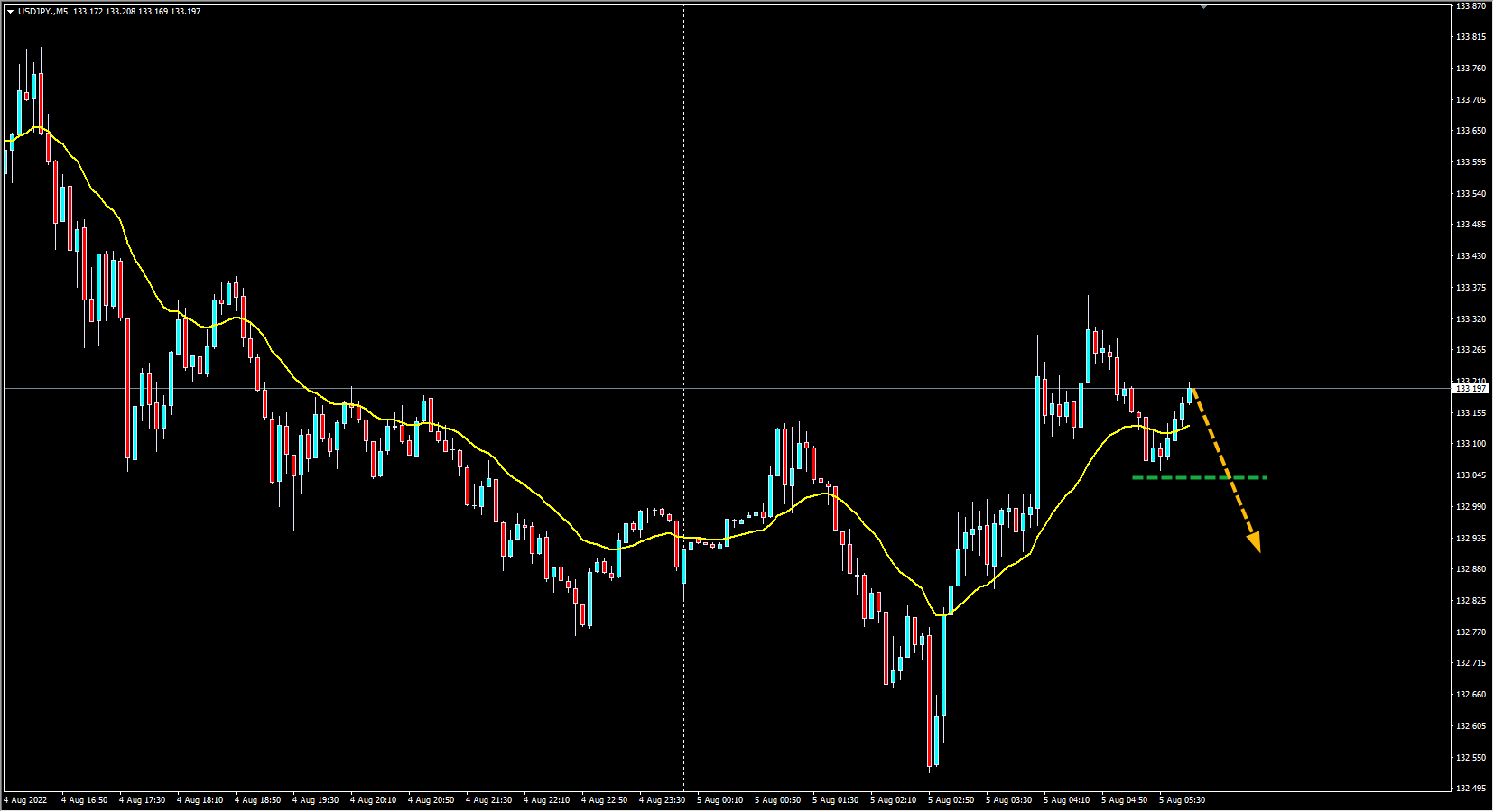Click the 4 Aug 23:30 time label
This screenshot has height=812, width=1494.
click(x=662, y=800)
